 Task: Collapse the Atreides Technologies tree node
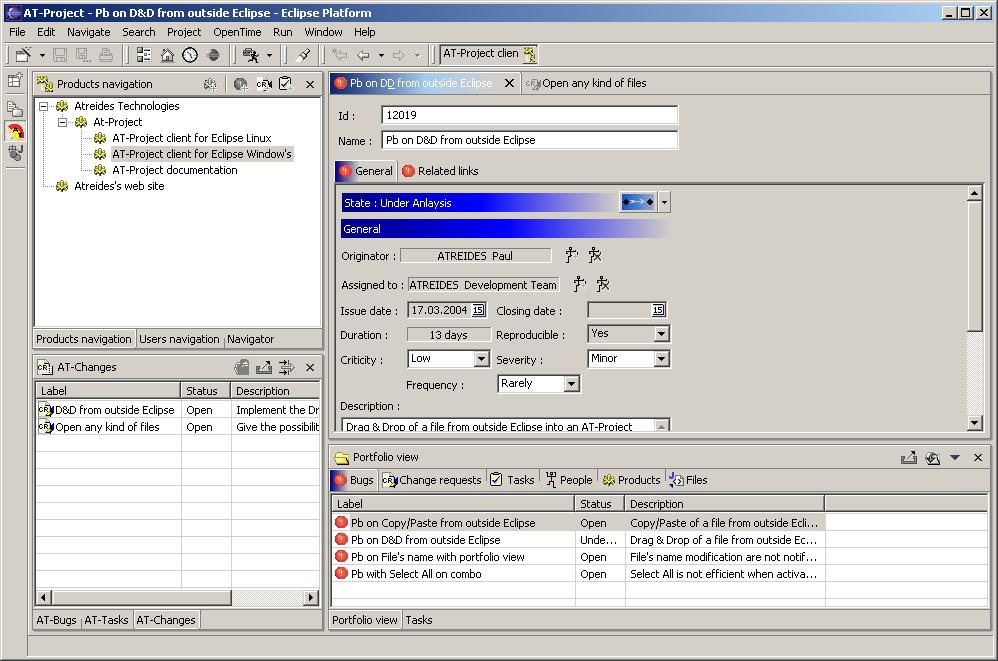(x=43, y=106)
